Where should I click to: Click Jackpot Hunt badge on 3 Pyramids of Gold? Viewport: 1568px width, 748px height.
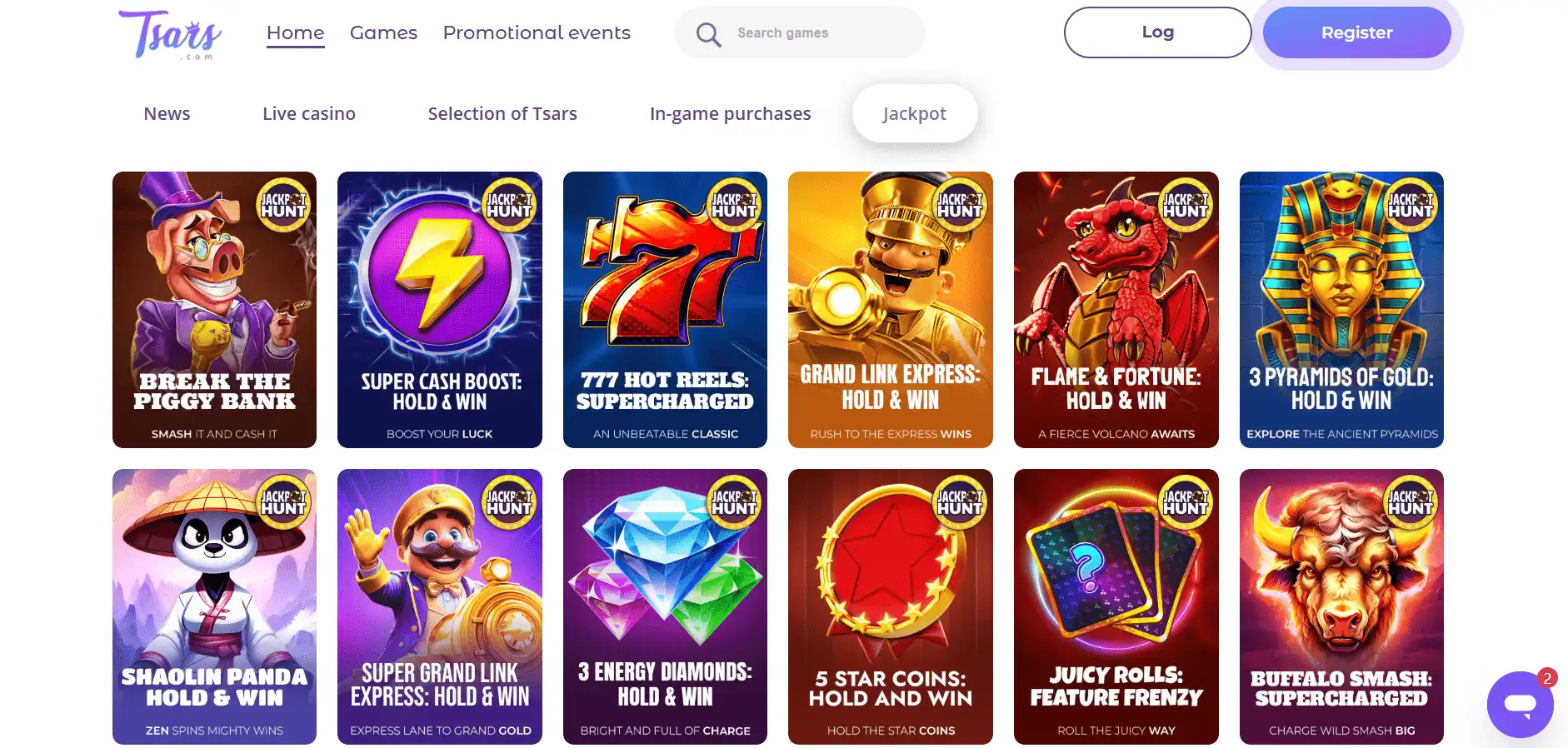coord(1411,204)
